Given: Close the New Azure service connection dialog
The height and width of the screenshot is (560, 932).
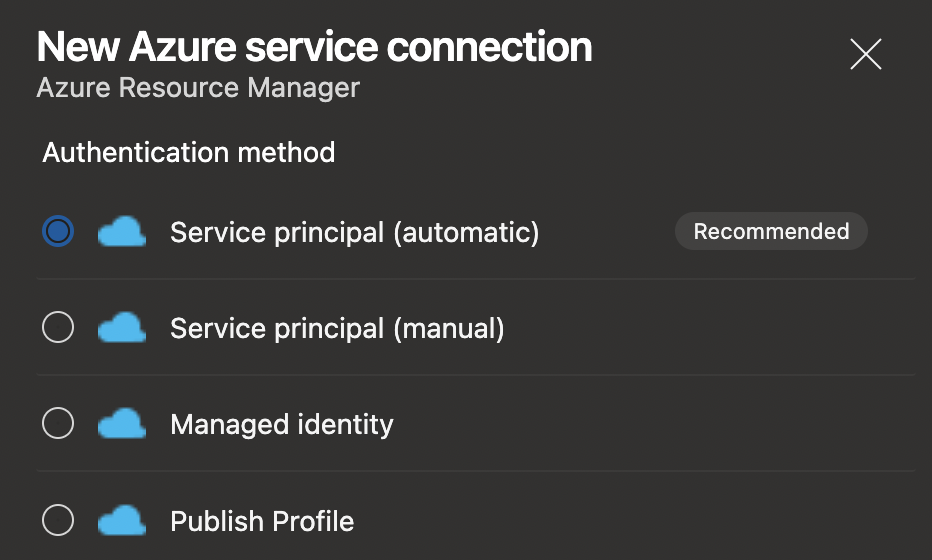Looking at the screenshot, I should [865, 54].
